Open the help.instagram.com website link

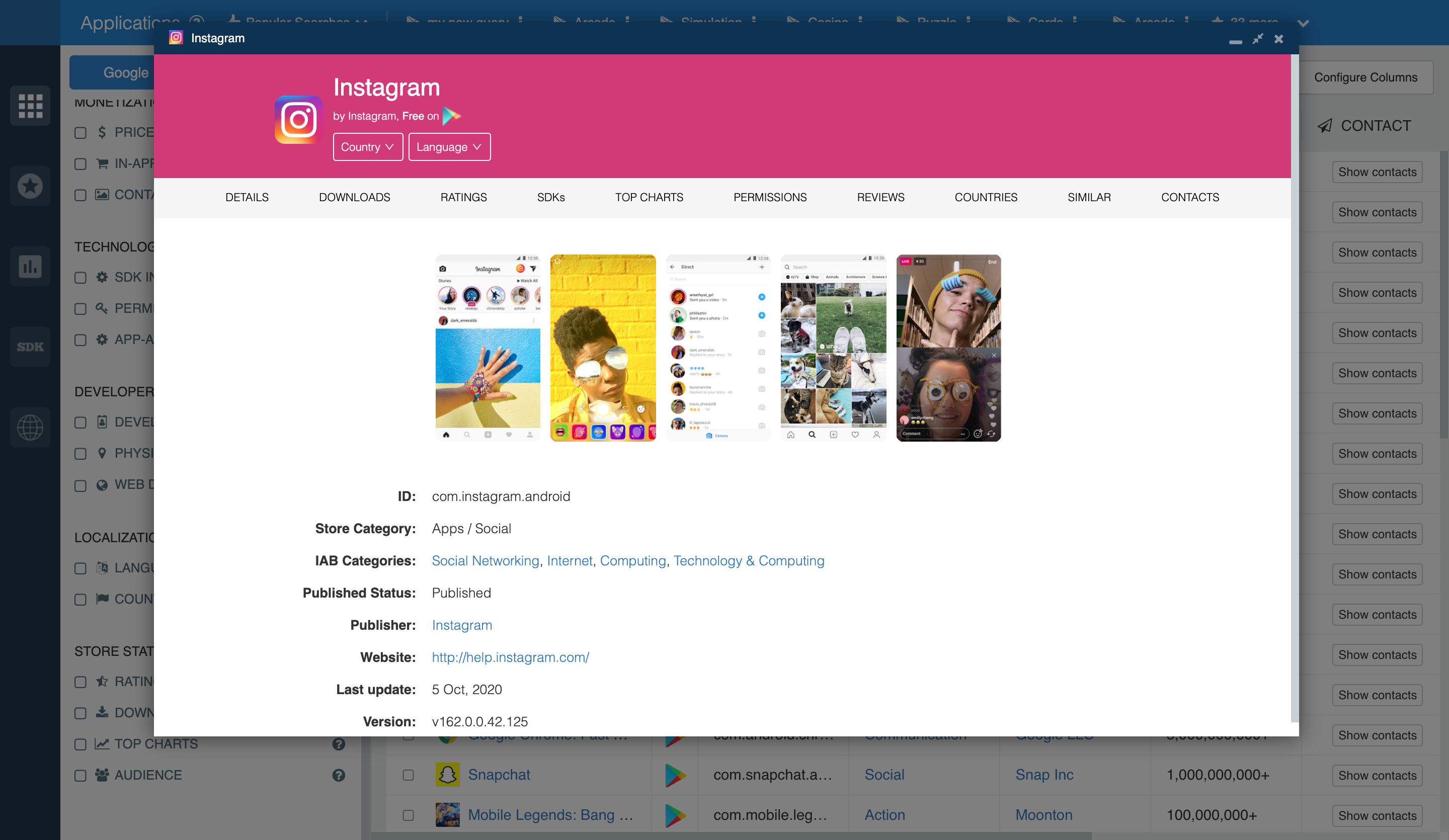[510, 657]
